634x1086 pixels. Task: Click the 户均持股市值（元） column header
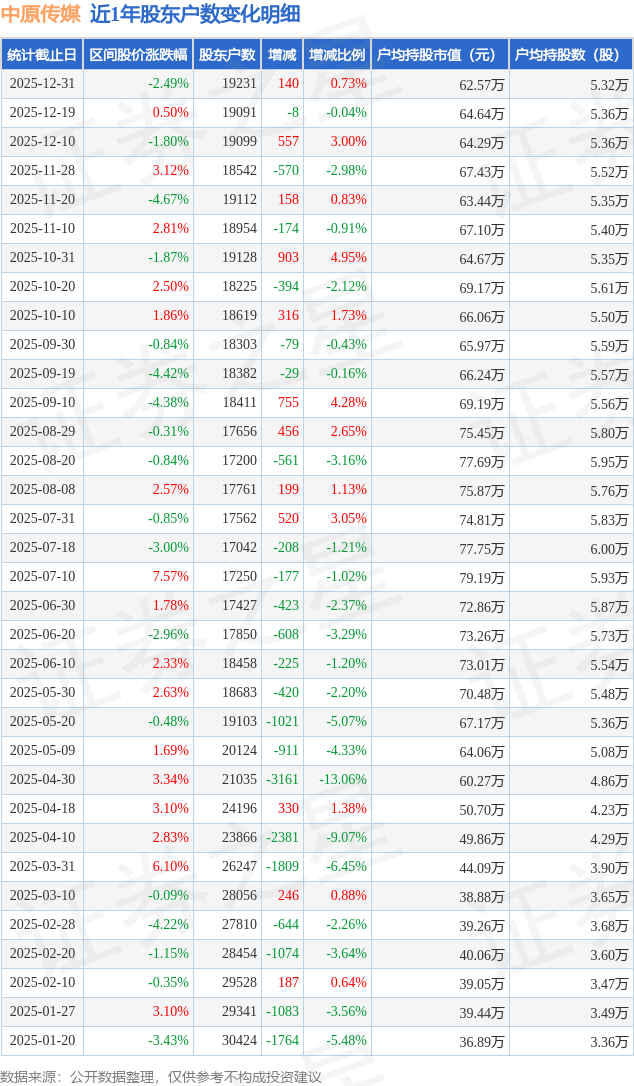pos(439,55)
